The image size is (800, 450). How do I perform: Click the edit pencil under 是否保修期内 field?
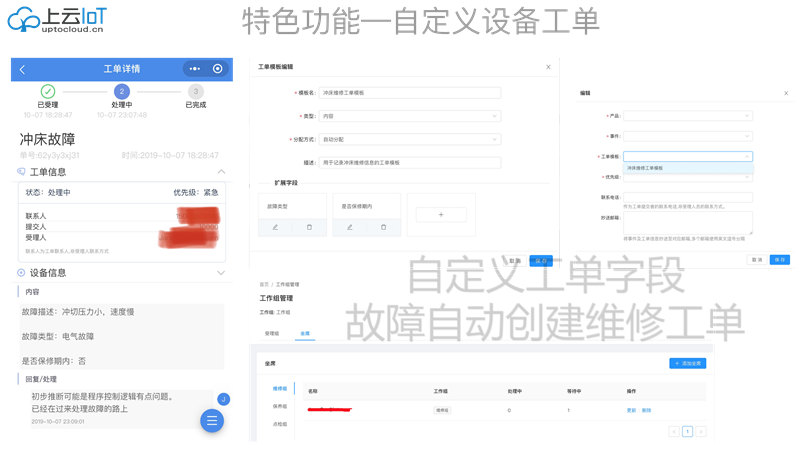[x=350, y=228]
